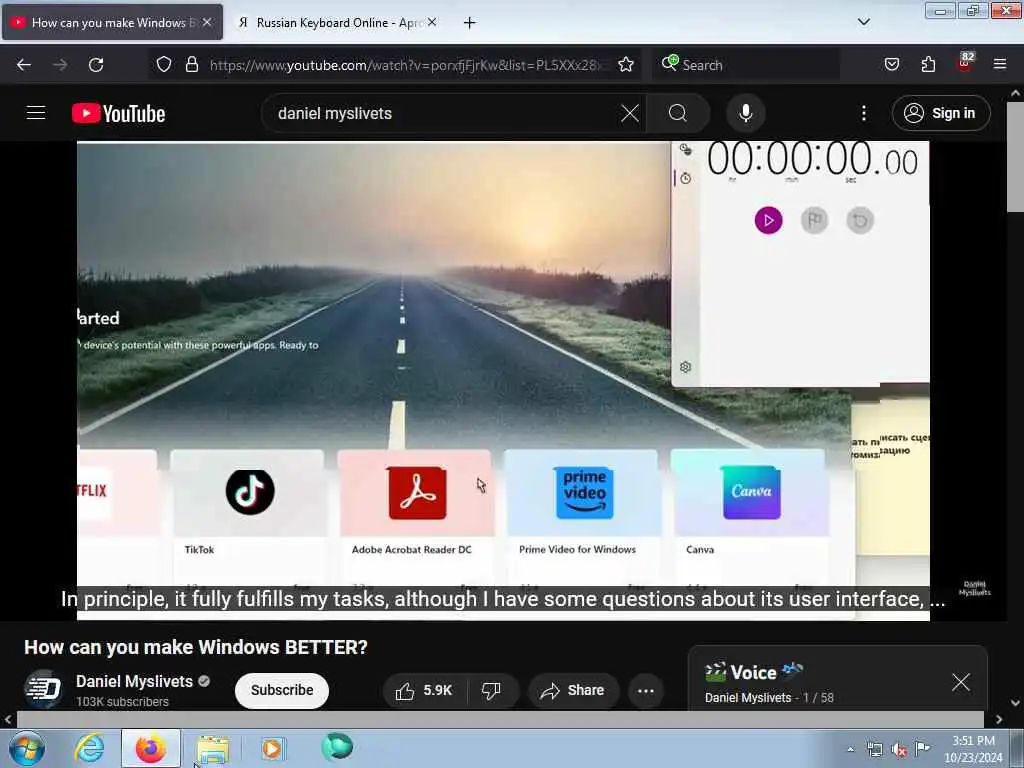Open Windows Media Player taskbar icon
The height and width of the screenshot is (768, 1024).
pyautogui.click(x=272, y=748)
